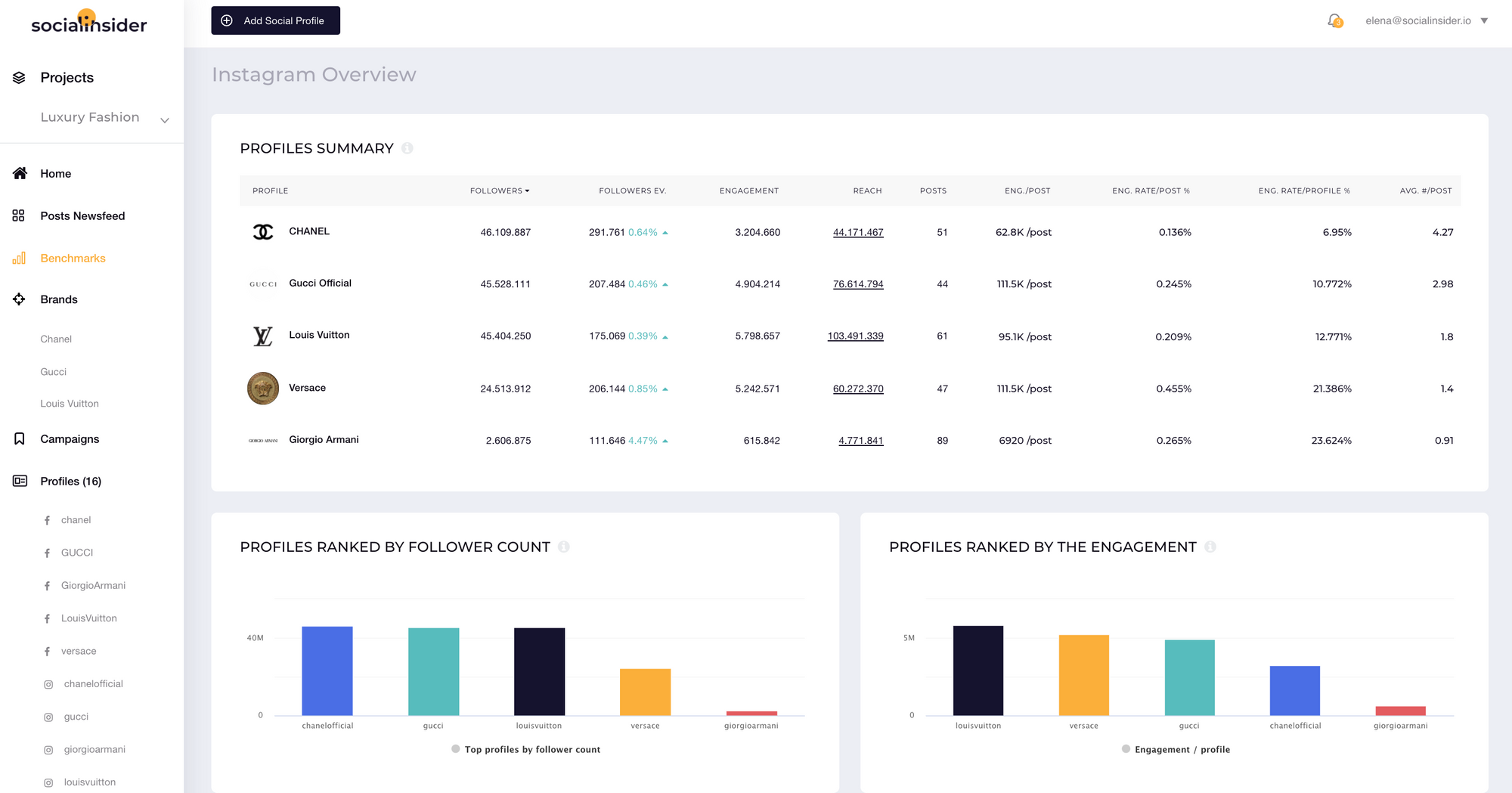The image size is (1512, 793).
Task: Click the Projects layers icon
Action: [20, 78]
